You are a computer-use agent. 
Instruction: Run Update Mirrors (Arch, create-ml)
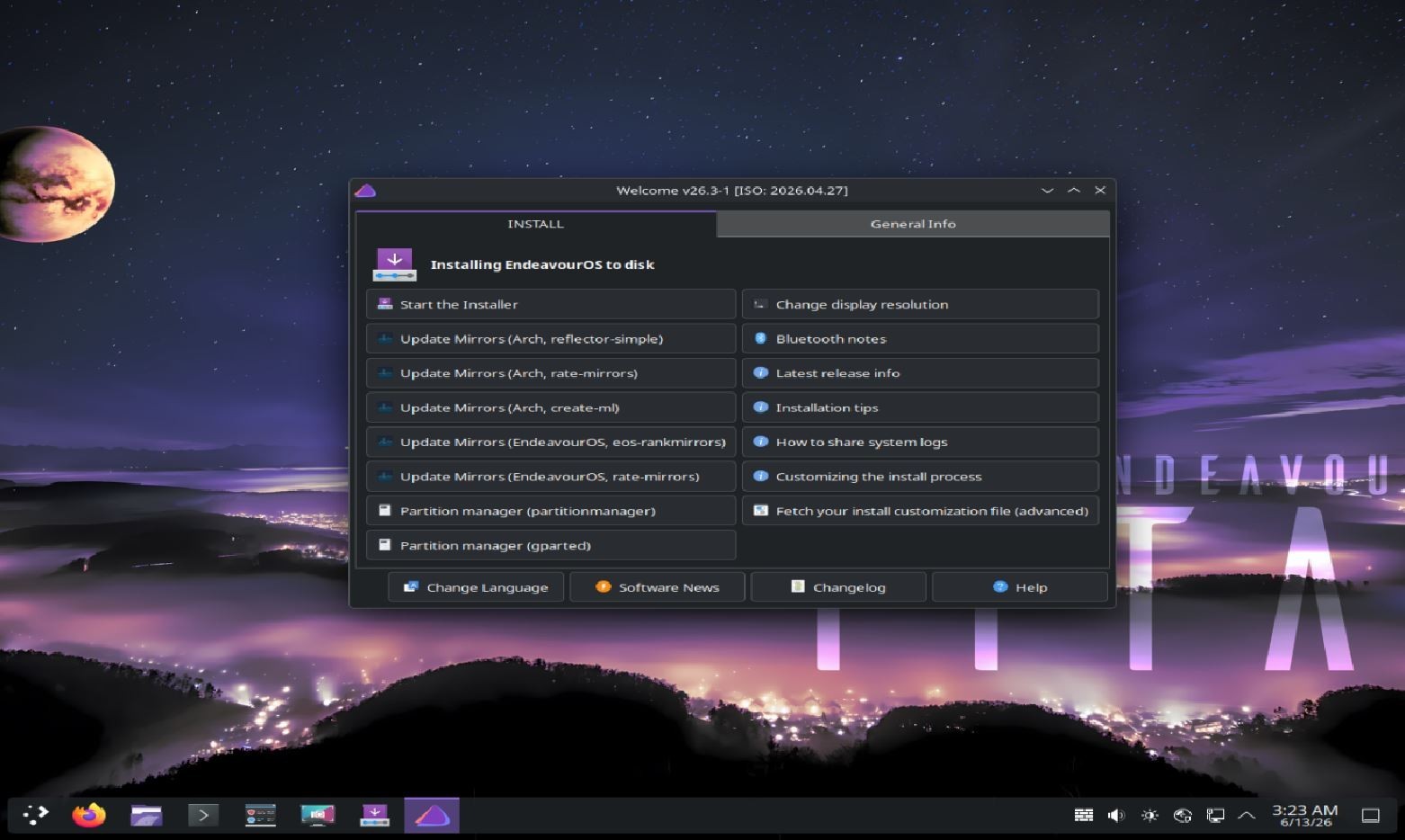click(551, 407)
